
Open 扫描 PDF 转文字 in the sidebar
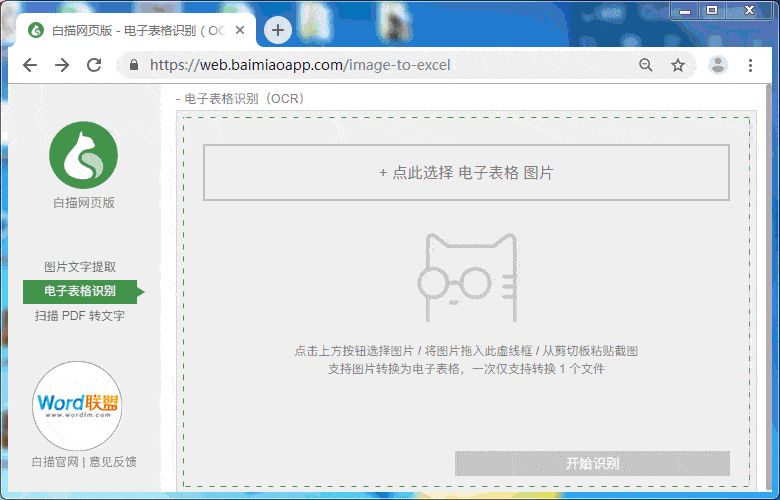coord(80,315)
